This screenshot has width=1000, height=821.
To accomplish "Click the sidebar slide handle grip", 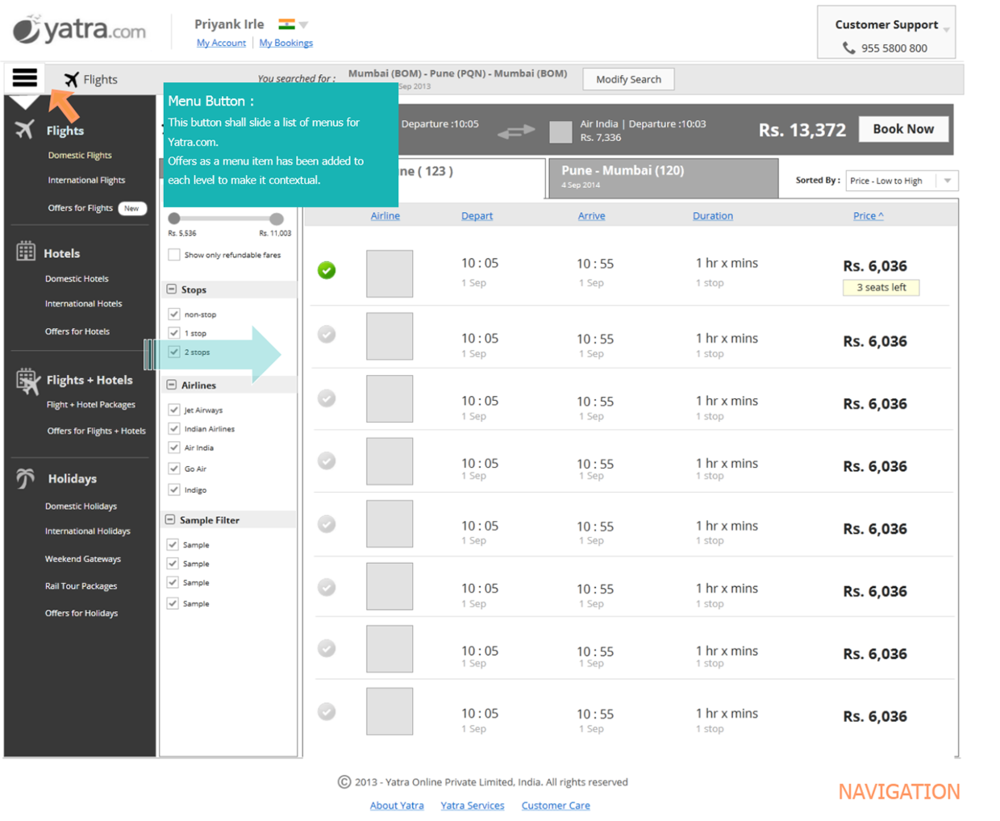I will click(148, 353).
